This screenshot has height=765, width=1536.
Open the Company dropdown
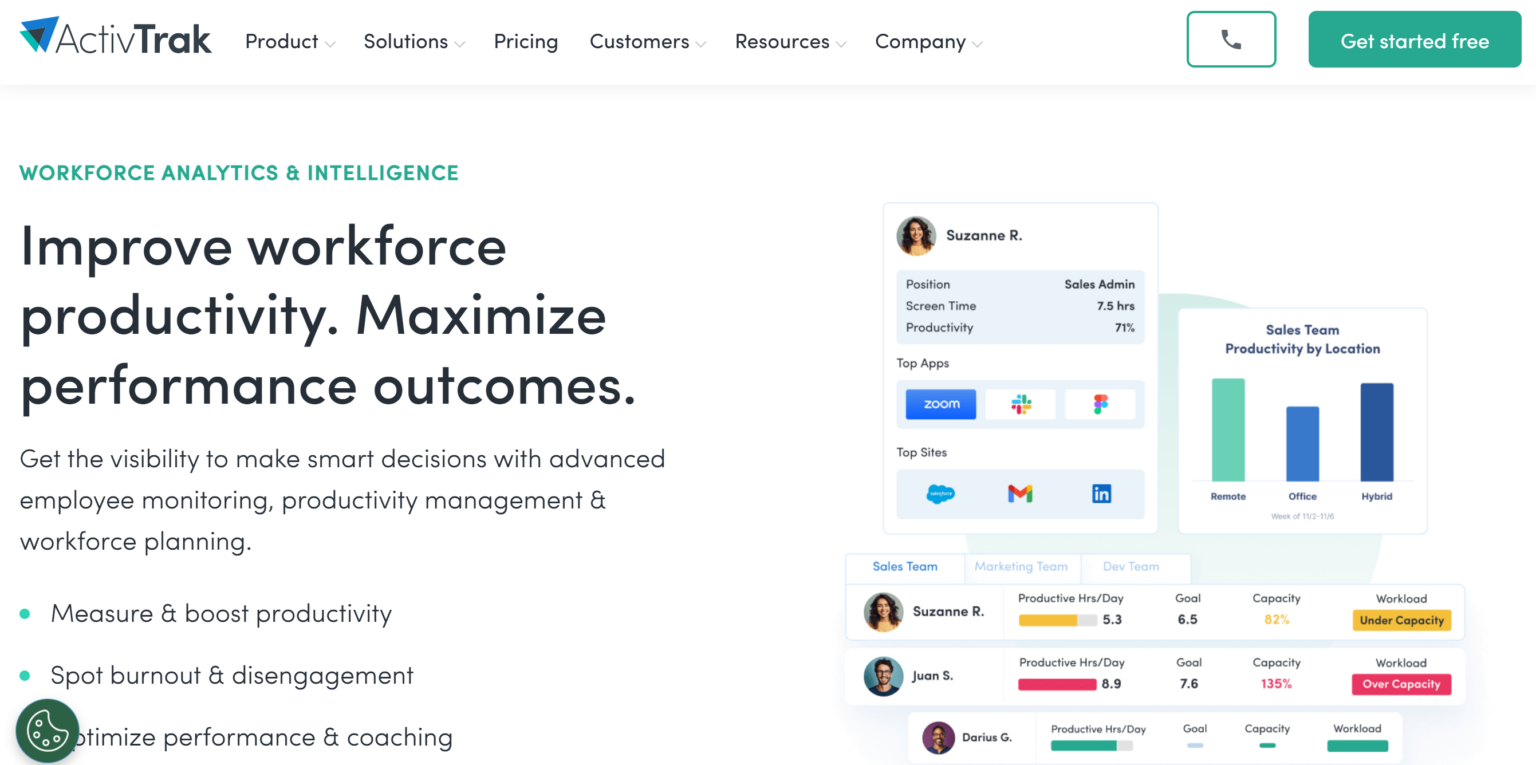pos(926,42)
